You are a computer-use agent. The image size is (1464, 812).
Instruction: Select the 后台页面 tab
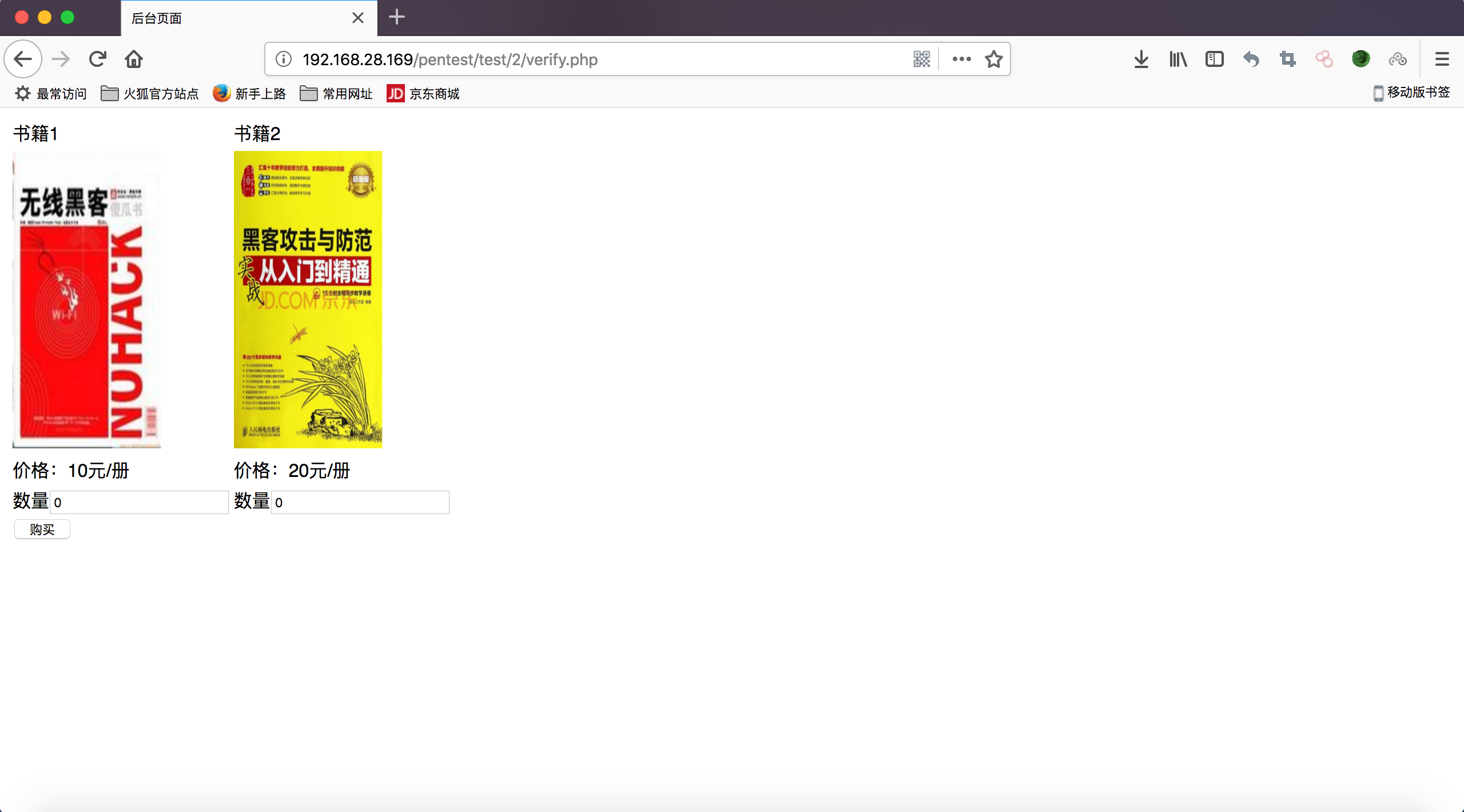249,18
